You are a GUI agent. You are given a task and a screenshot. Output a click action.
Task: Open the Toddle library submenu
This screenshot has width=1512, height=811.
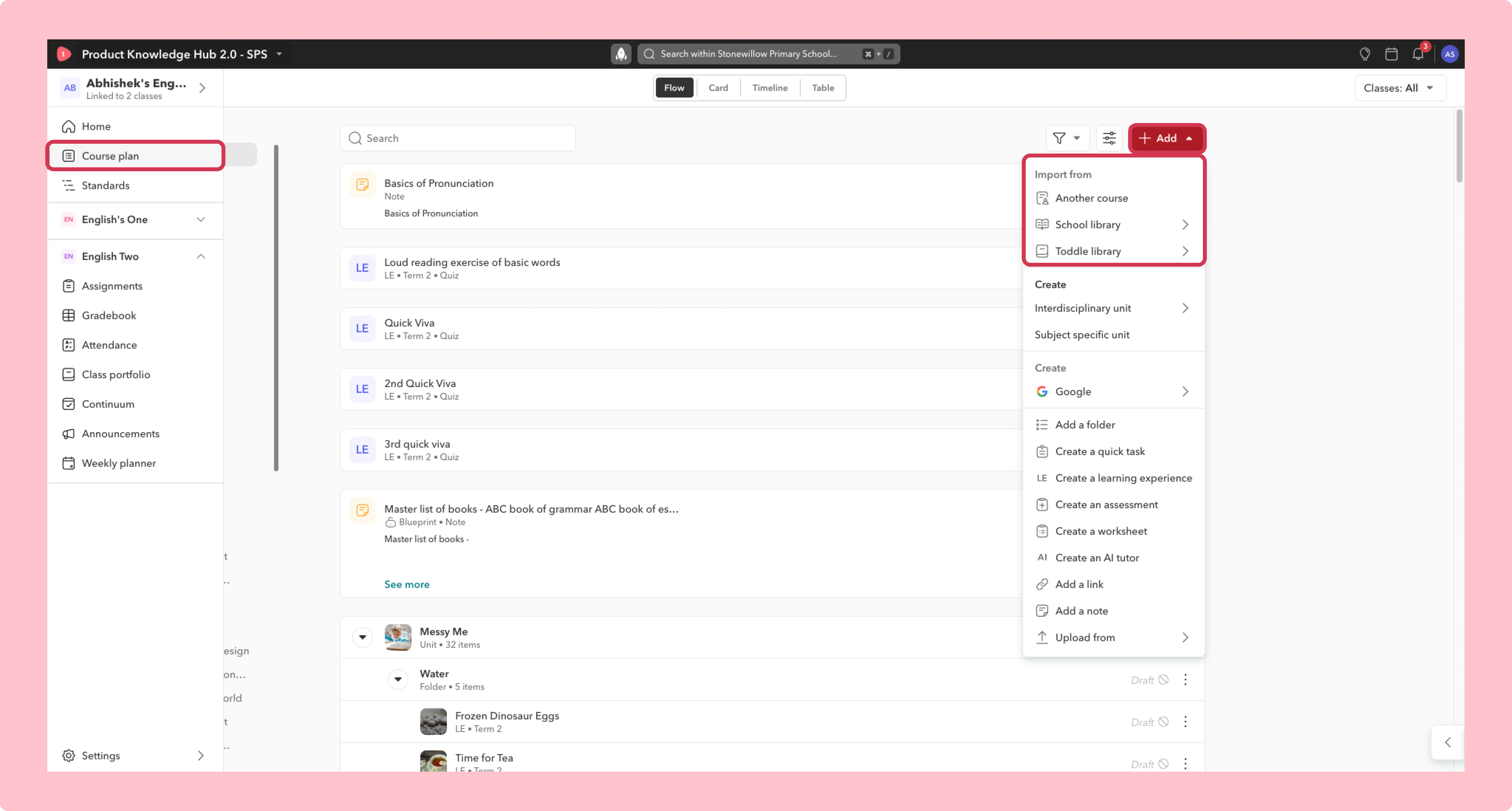coord(1114,251)
